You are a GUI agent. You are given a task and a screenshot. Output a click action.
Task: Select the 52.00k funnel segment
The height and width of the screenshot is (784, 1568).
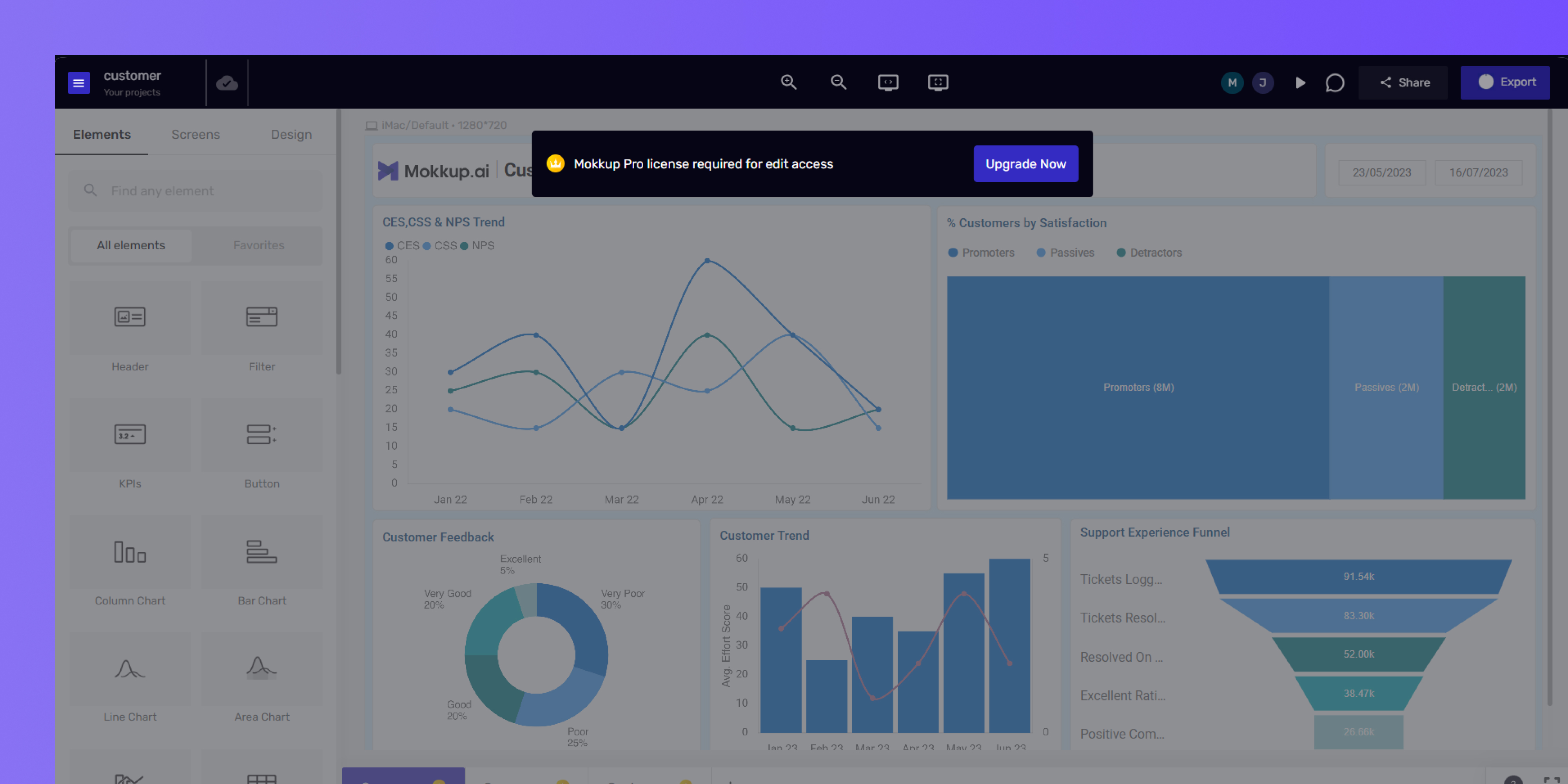tap(1359, 654)
